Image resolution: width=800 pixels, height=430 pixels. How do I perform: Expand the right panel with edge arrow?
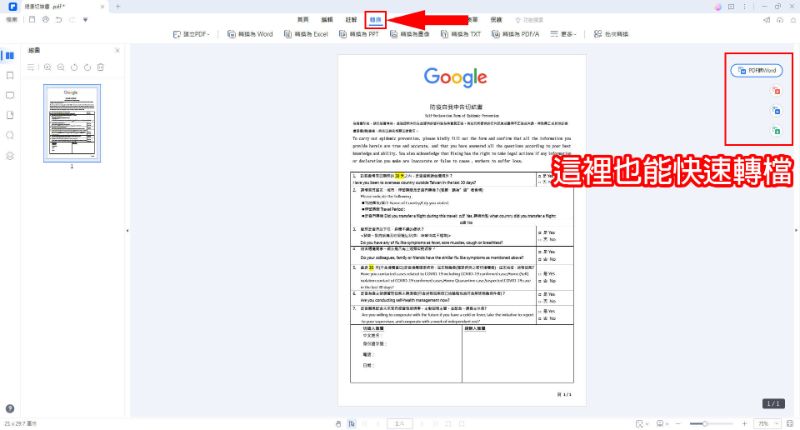click(796, 231)
